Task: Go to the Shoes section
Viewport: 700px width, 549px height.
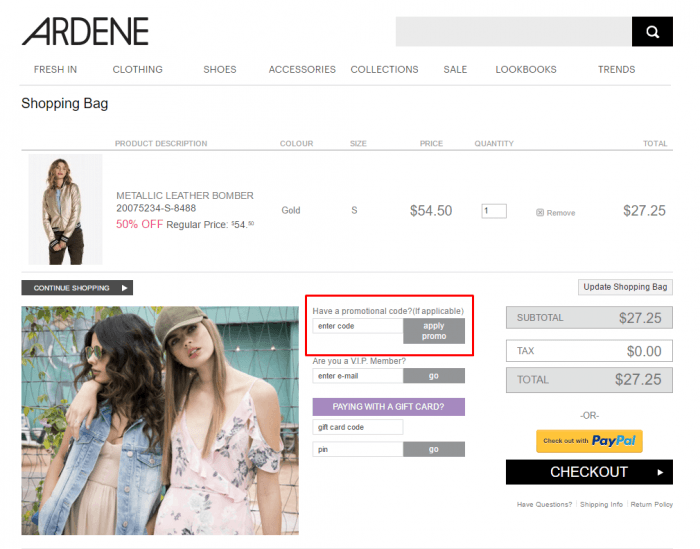Action: pos(220,70)
